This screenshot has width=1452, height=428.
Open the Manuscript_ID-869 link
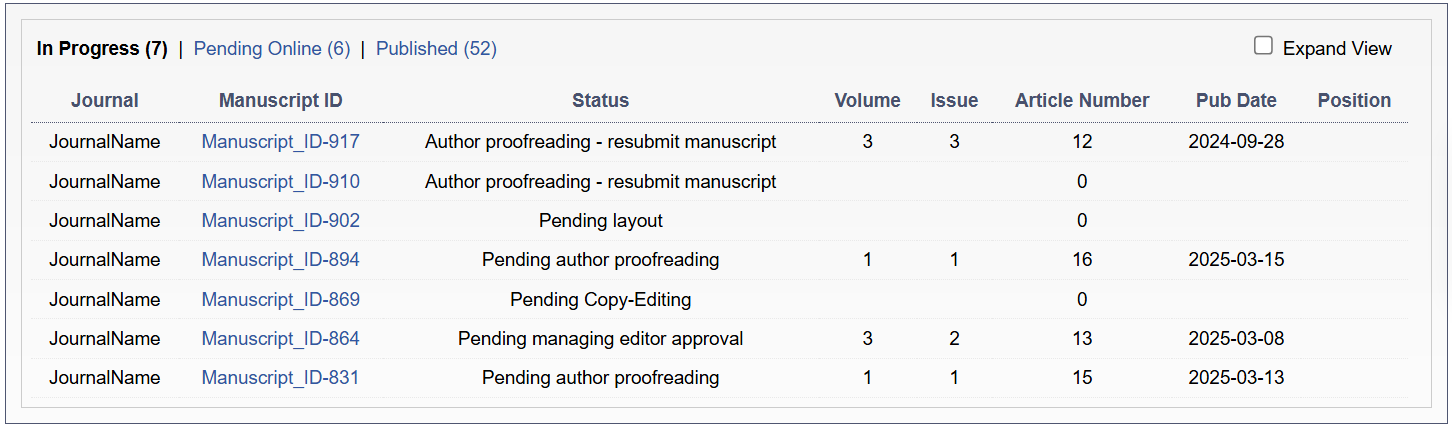point(280,299)
